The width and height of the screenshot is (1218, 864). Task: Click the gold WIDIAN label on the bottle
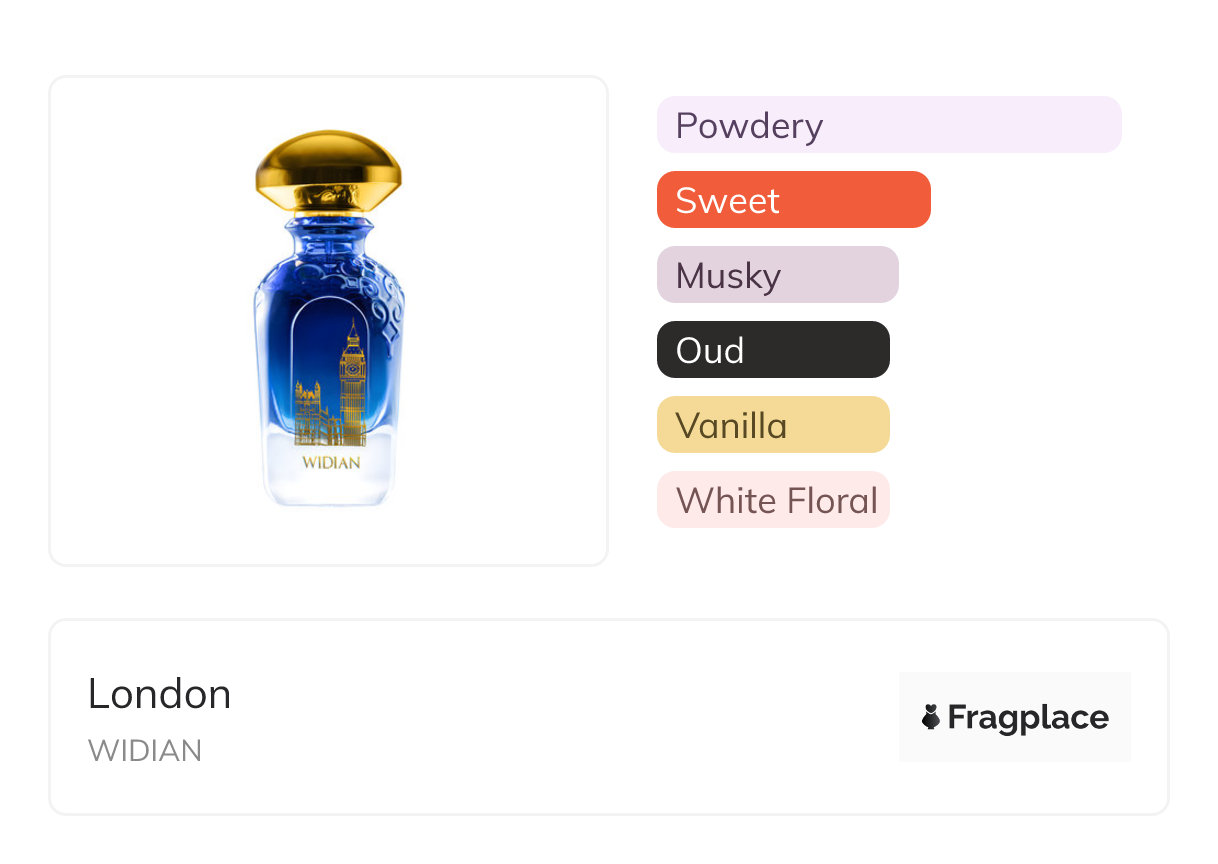[x=330, y=463]
